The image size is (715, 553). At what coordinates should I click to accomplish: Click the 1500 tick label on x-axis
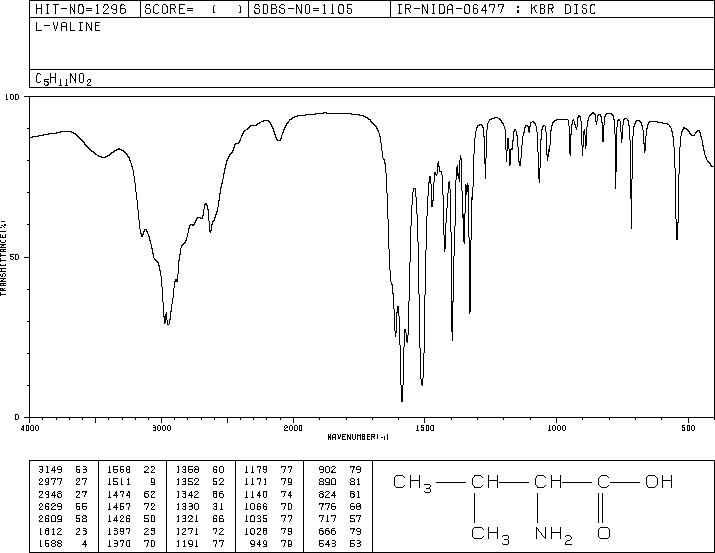coord(425,428)
